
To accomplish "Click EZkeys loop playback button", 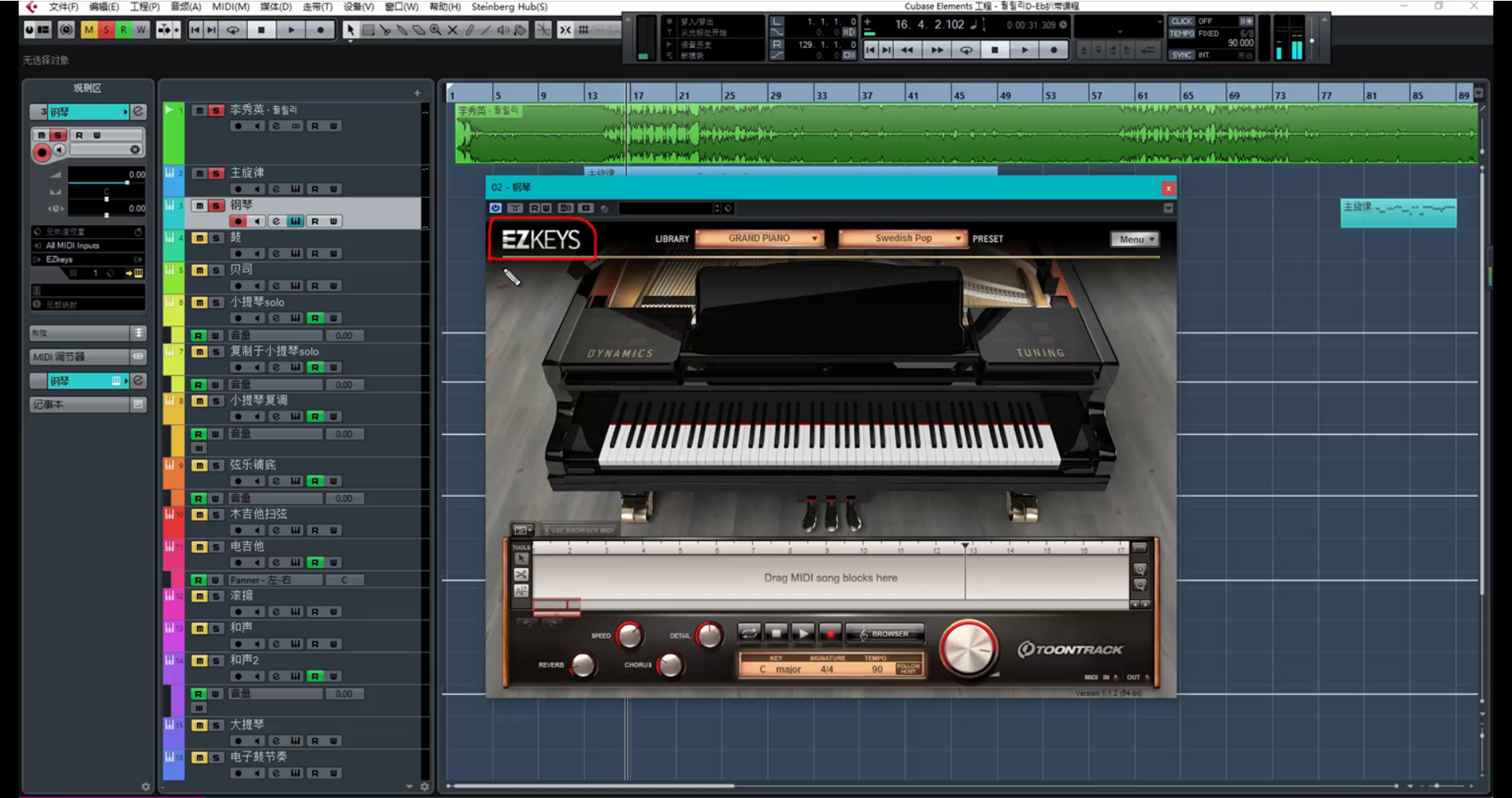I will click(749, 633).
